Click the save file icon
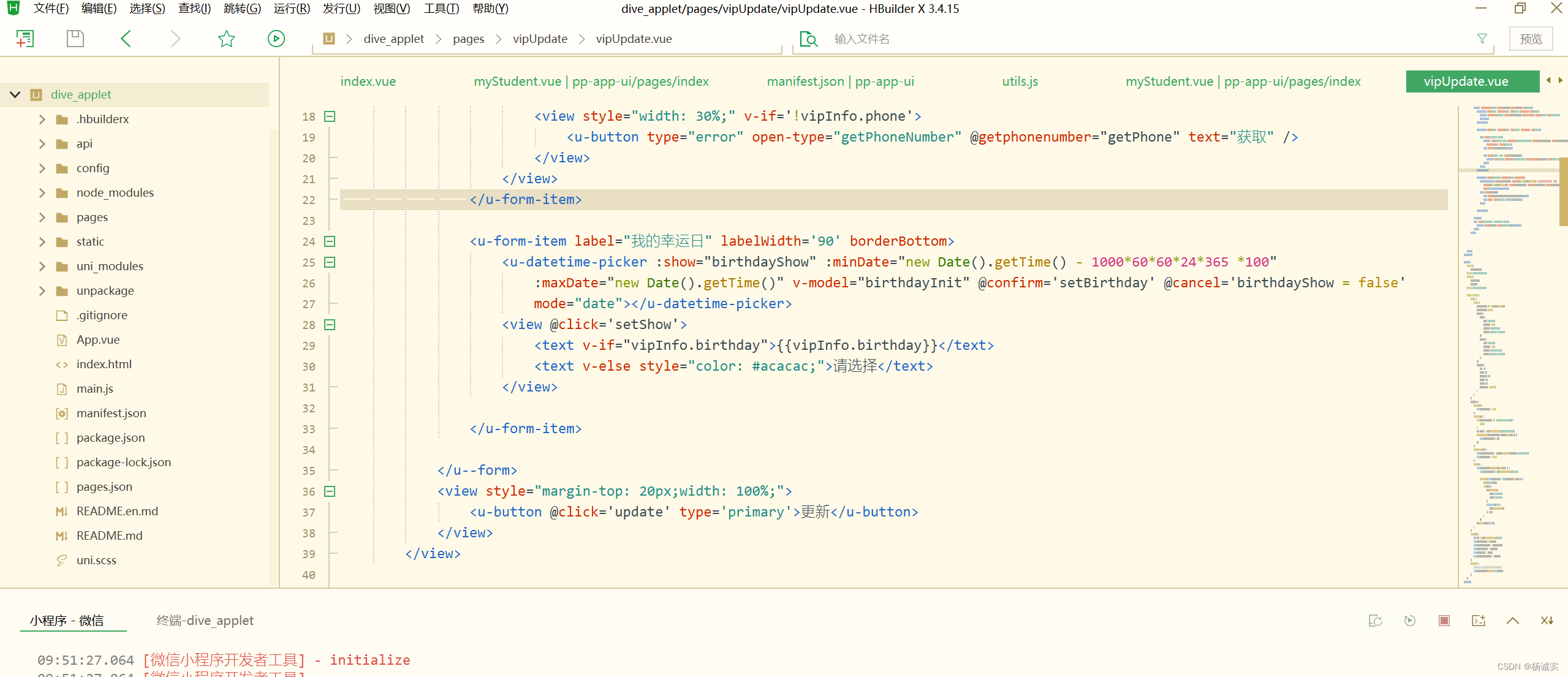The image size is (1568, 677). click(x=75, y=39)
